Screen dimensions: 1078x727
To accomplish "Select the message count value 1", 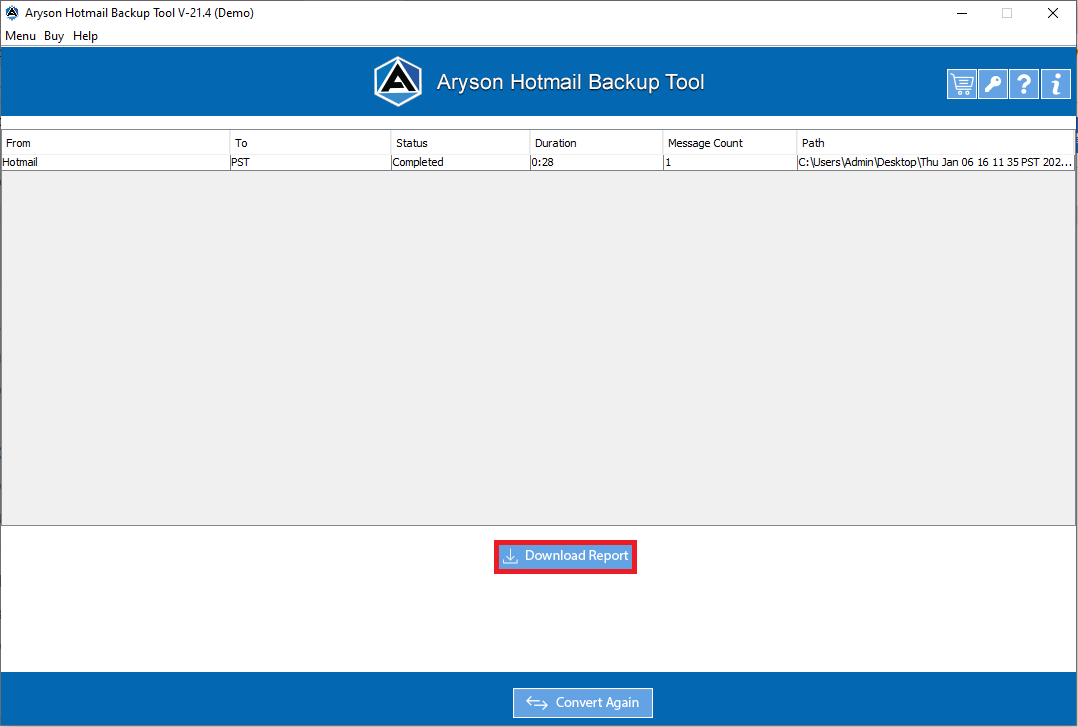I will [729, 162].
